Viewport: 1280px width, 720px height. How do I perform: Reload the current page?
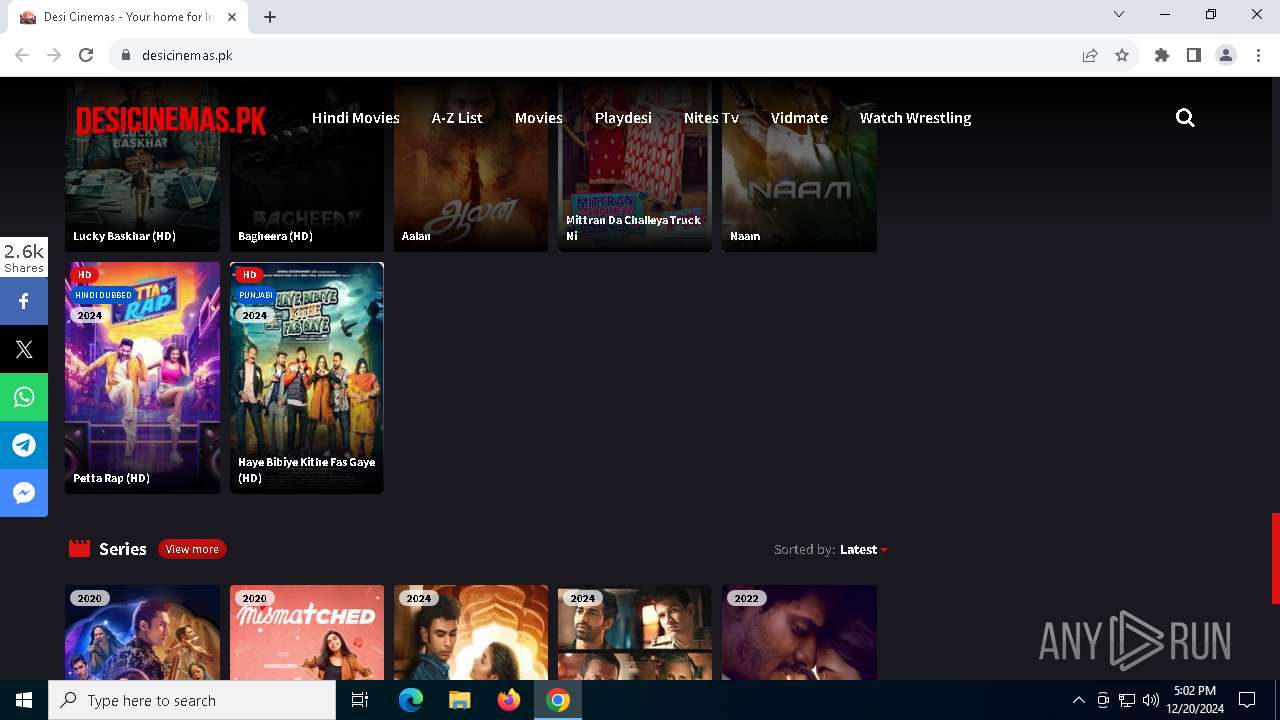tap(86, 55)
